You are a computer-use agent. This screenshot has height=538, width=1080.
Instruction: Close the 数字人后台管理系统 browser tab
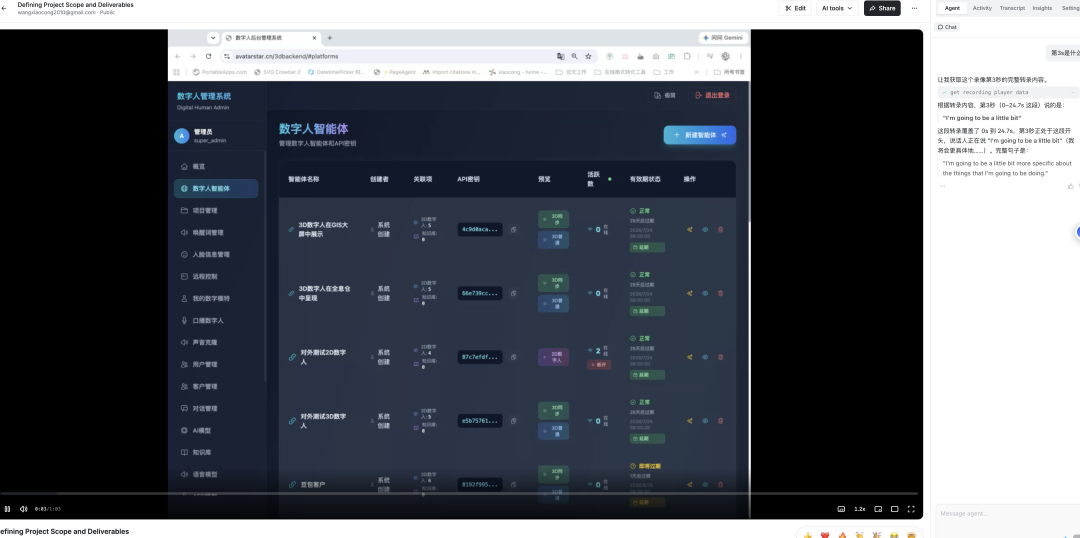[x=315, y=38]
